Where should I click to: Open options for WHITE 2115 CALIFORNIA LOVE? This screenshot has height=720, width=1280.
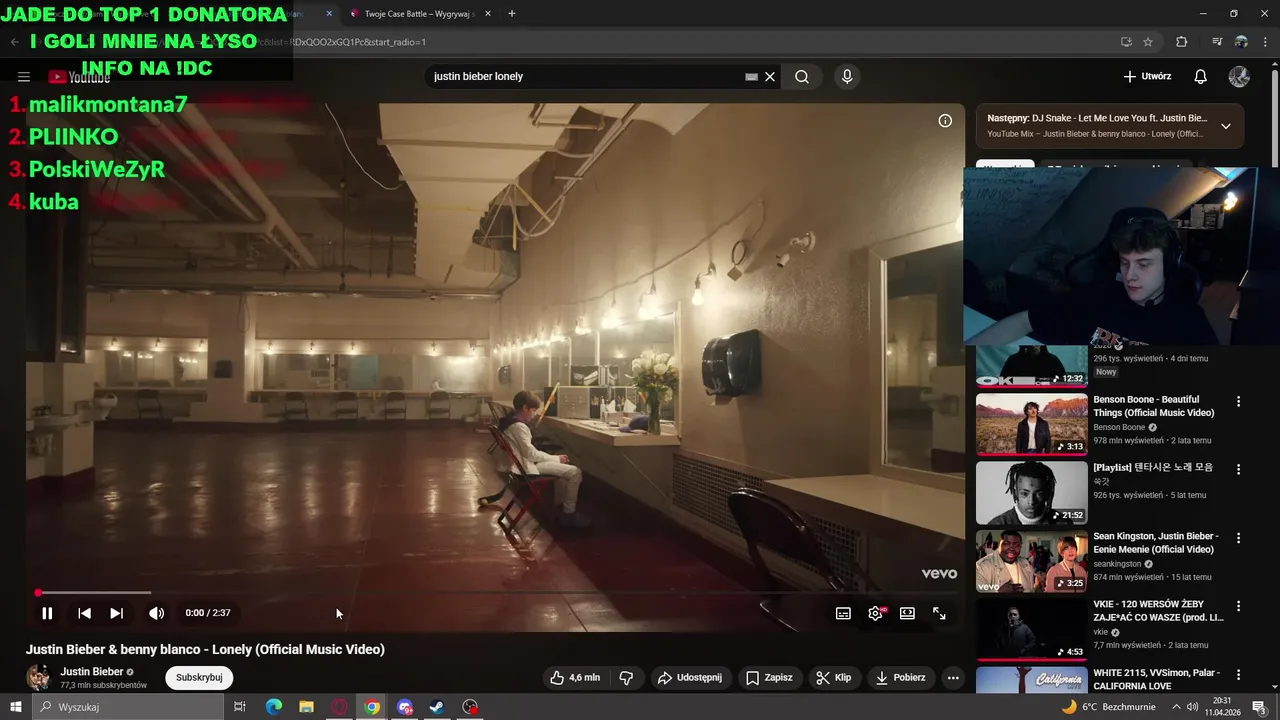click(1238, 675)
